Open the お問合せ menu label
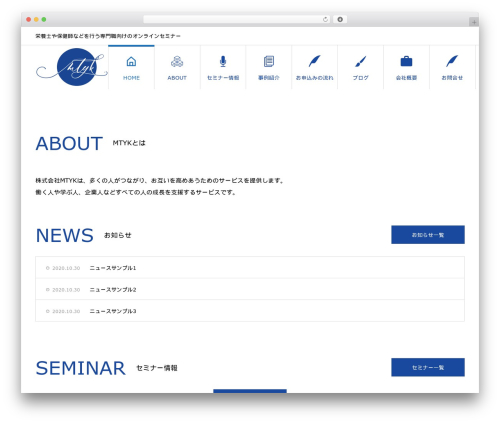 452,78
